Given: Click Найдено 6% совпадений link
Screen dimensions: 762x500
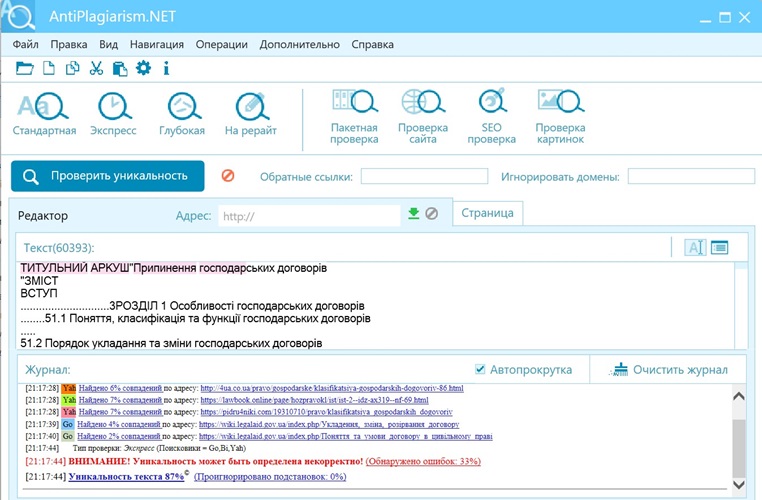Looking at the screenshot, I should [x=120, y=388].
